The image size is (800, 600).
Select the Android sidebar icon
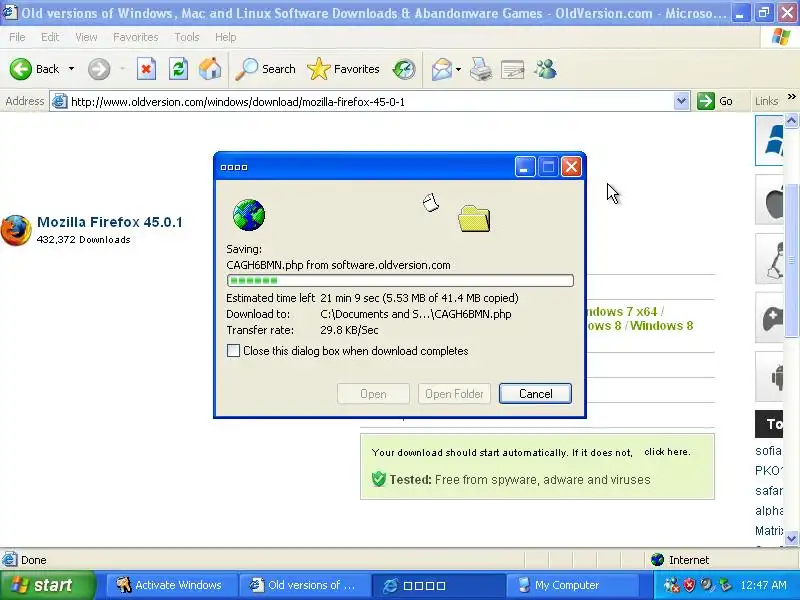(769, 377)
